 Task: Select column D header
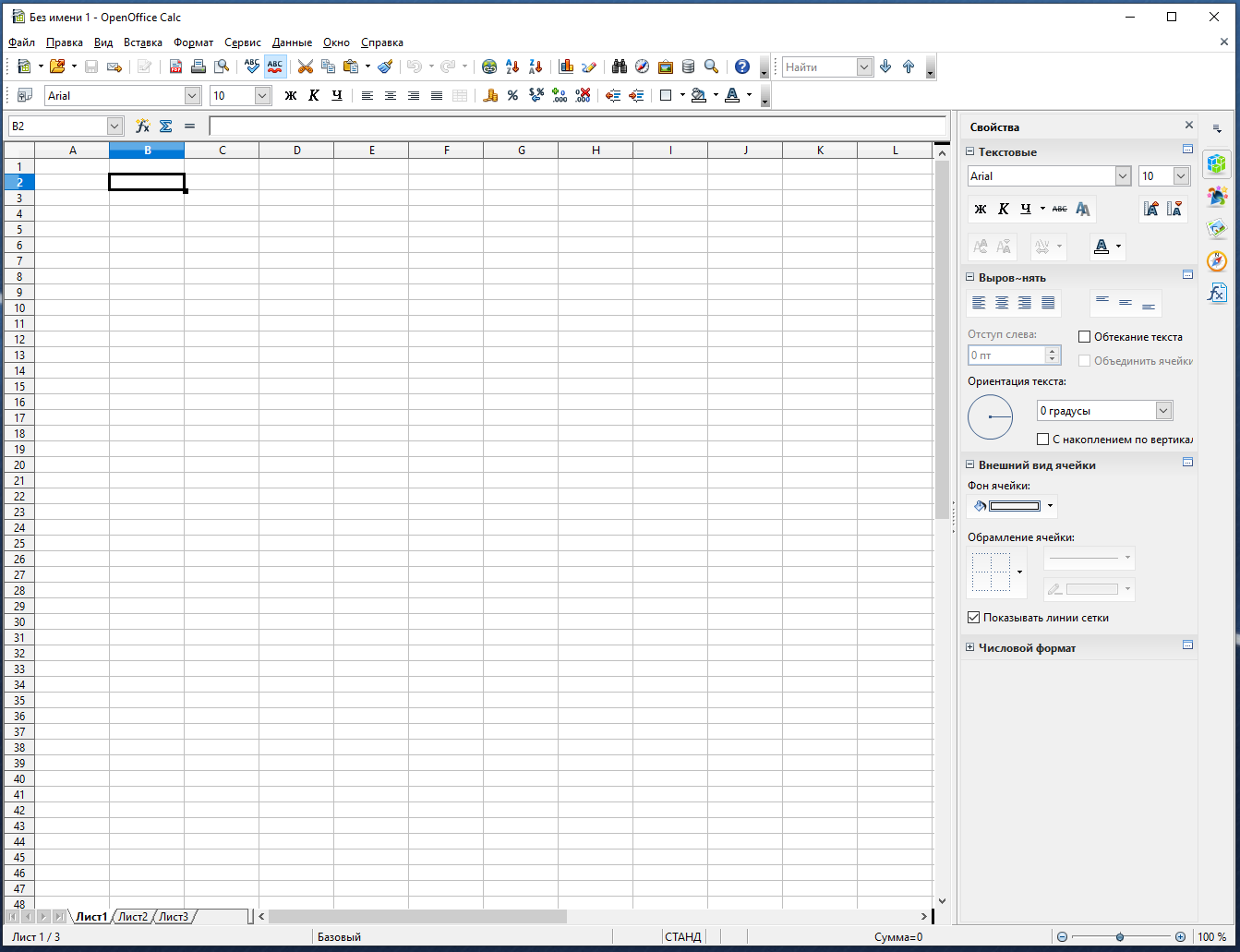point(296,151)
